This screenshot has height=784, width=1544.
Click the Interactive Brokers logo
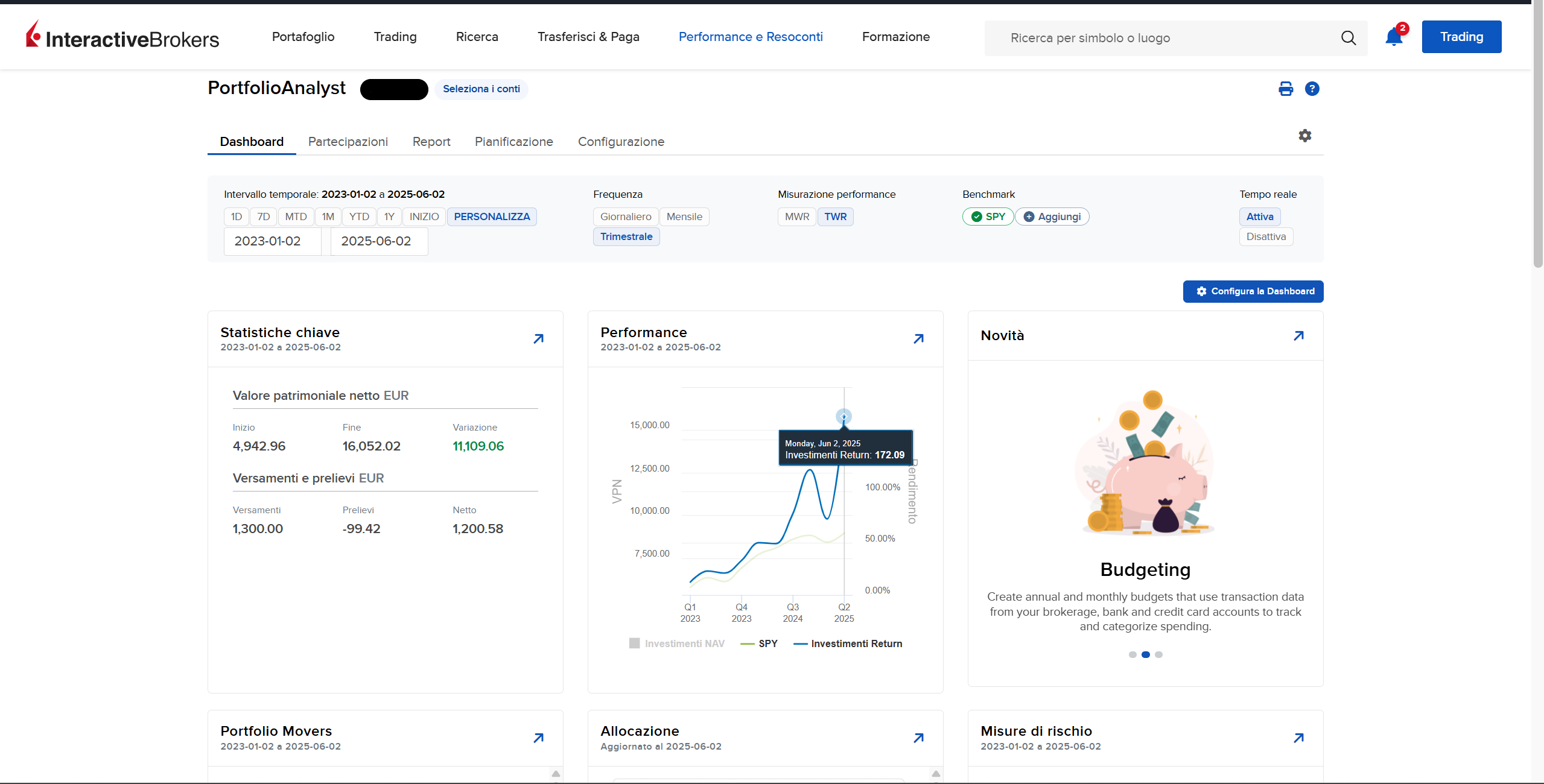pos(122,36)
